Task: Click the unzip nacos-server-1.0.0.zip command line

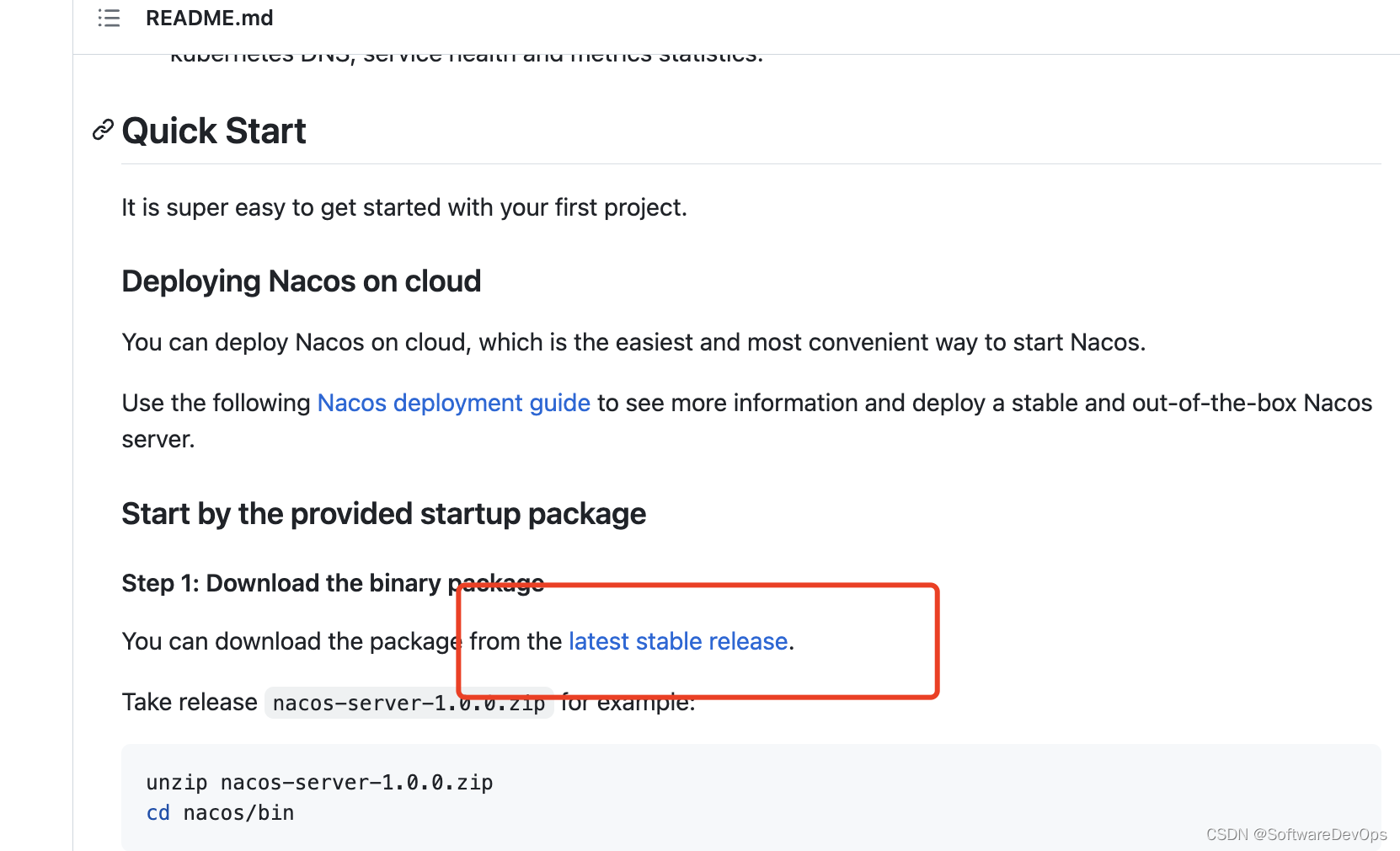Action: 319,783
